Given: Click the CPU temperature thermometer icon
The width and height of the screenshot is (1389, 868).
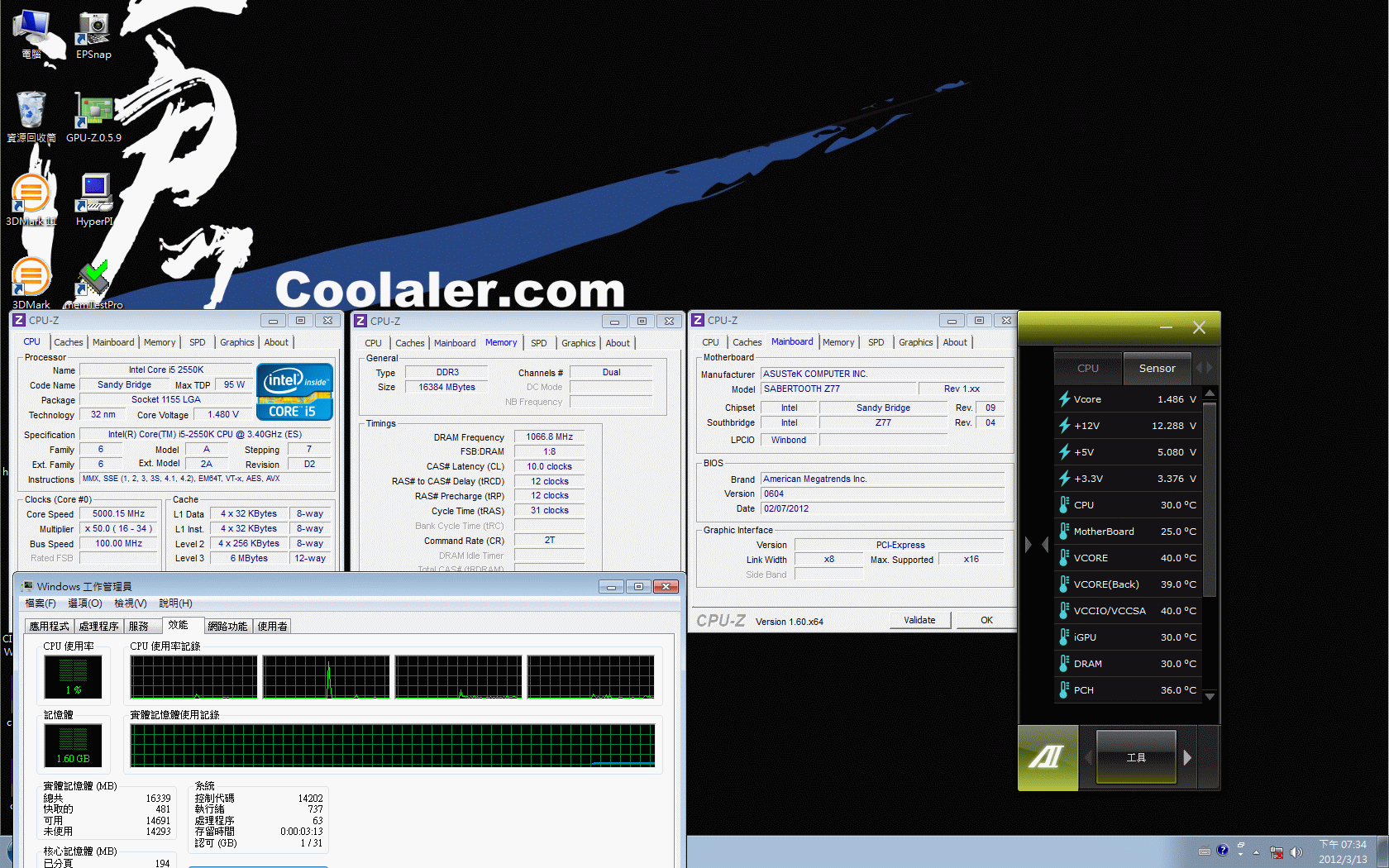Looking at the screenshot, I should 1065,505.
